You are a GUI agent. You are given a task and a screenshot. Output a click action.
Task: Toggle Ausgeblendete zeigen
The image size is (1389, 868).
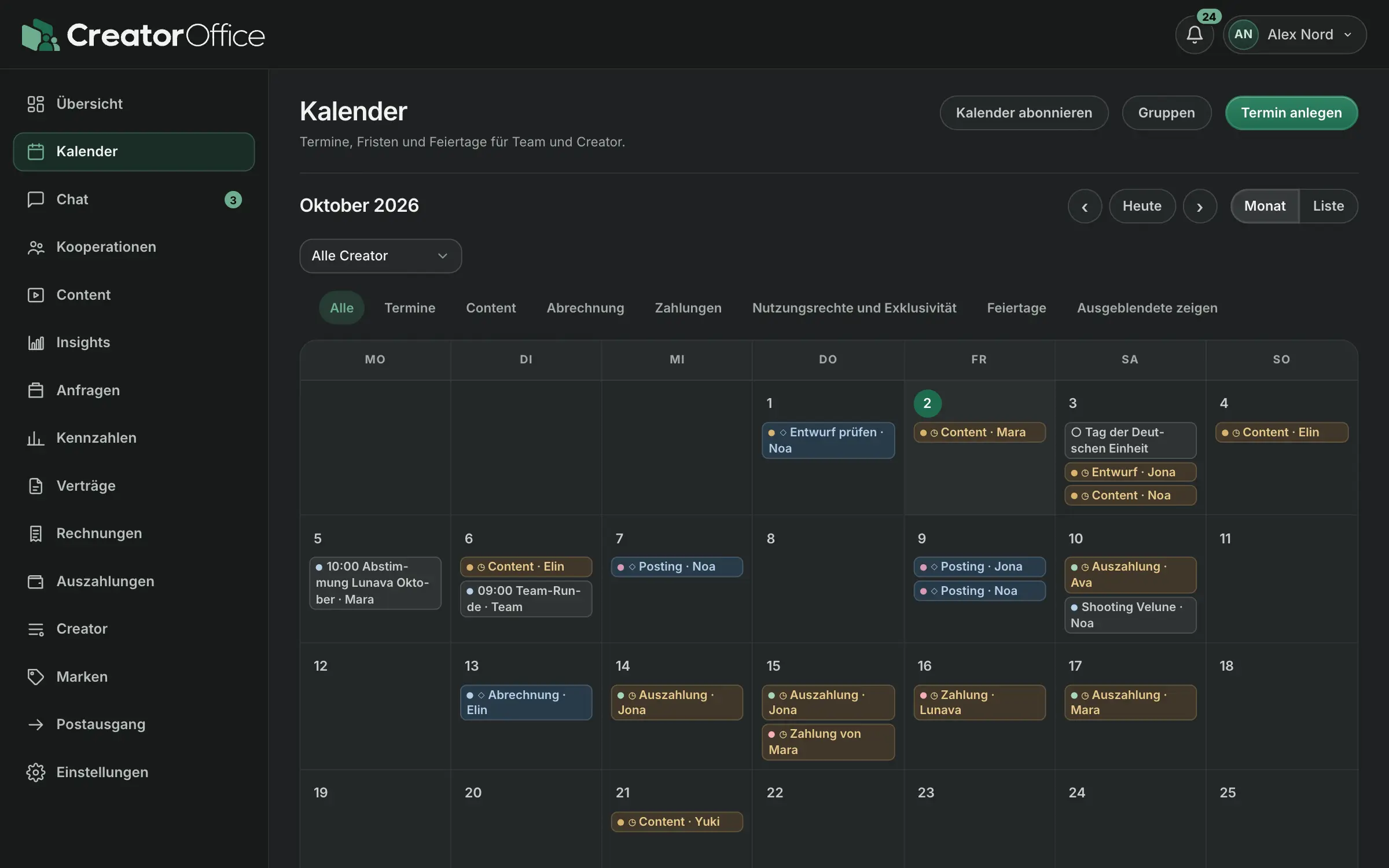click(1147, 308)
